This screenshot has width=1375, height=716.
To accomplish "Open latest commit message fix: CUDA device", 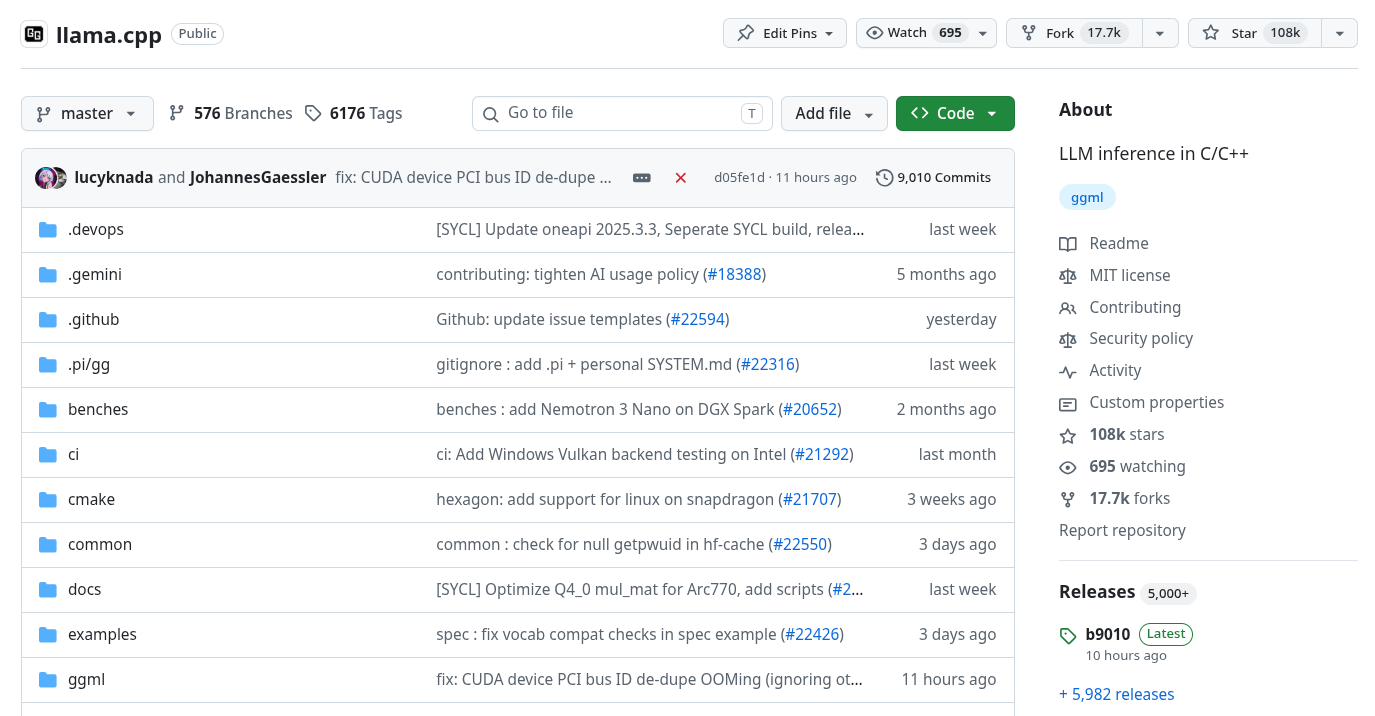I will click(x=473, y=178).
